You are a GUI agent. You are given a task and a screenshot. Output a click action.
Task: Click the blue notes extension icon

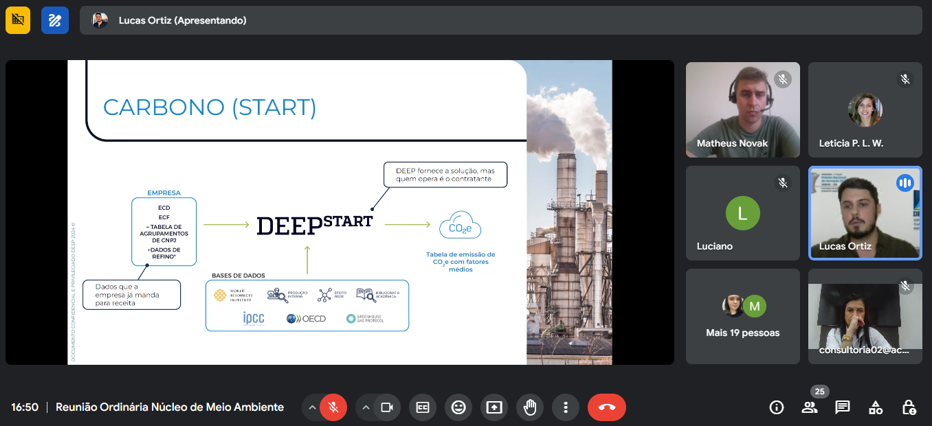55,20
